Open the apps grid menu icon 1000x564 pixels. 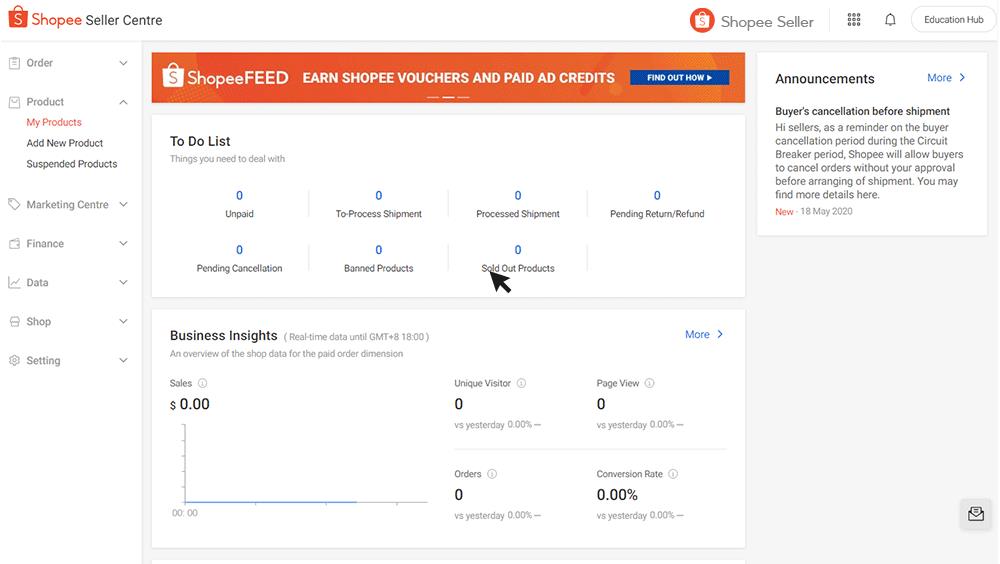(x=854, y=20)
